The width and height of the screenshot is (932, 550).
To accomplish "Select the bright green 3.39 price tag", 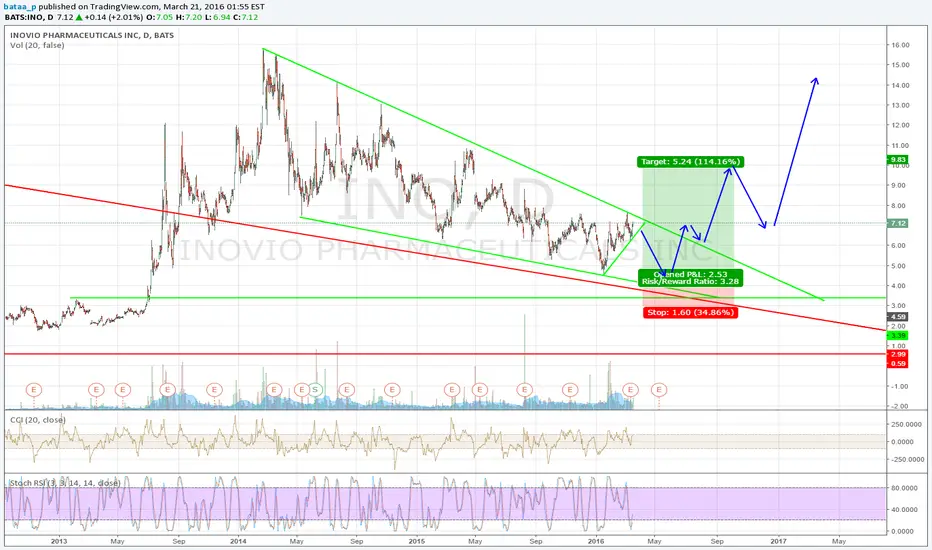I will coord(898,336).
